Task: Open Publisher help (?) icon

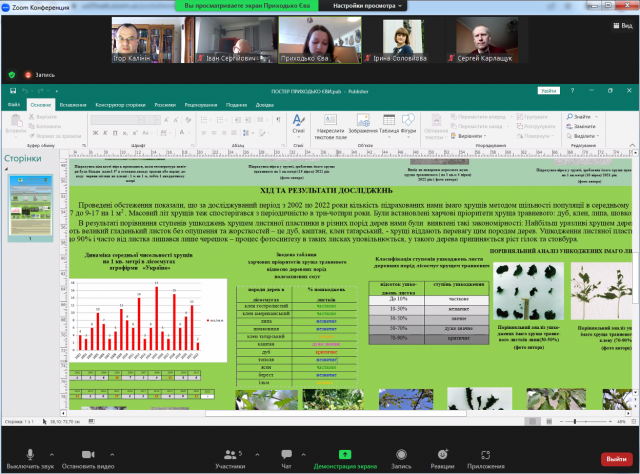Action: click(x=572, y=91)
